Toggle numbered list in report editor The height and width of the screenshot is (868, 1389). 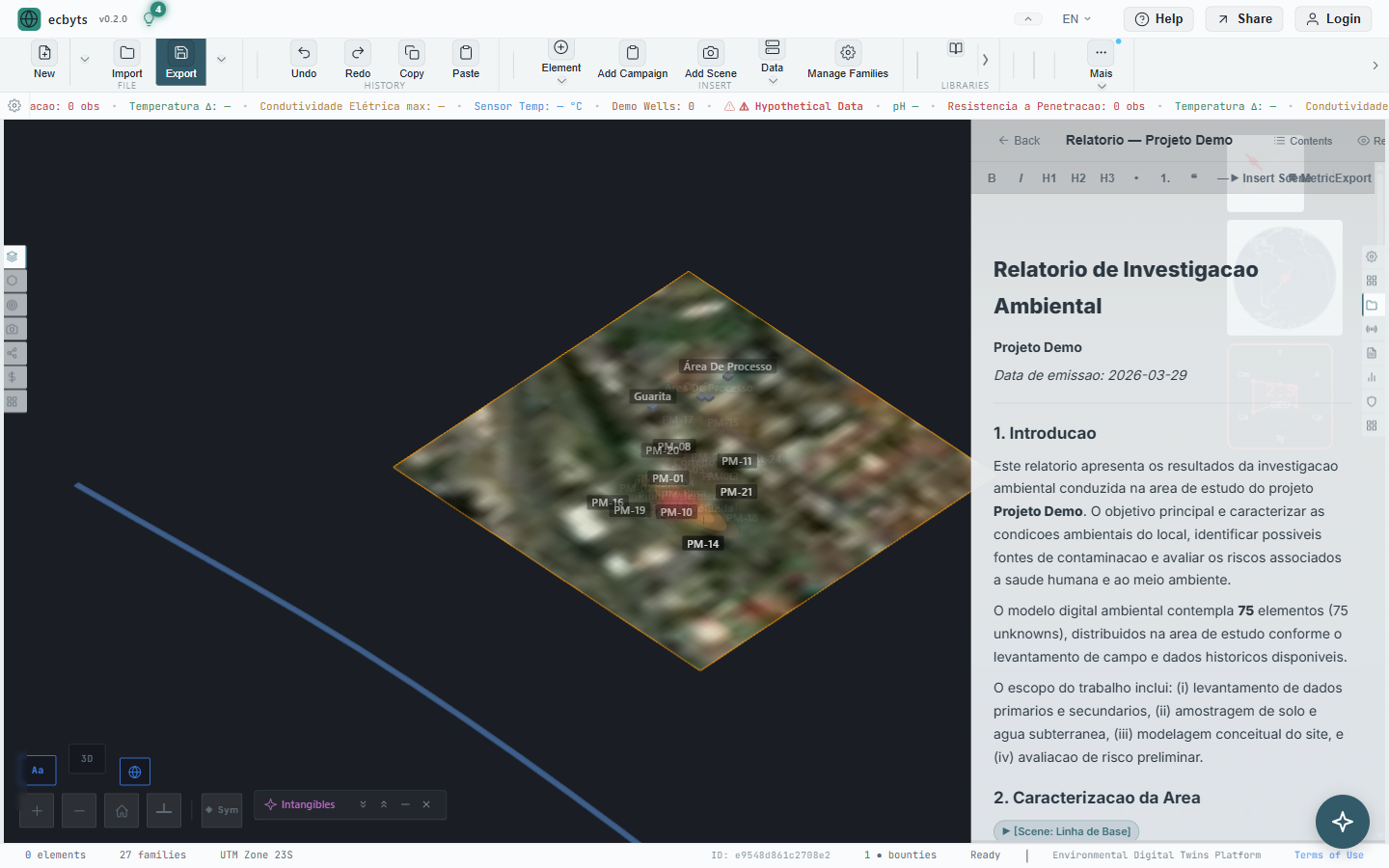coord(1165,178)
